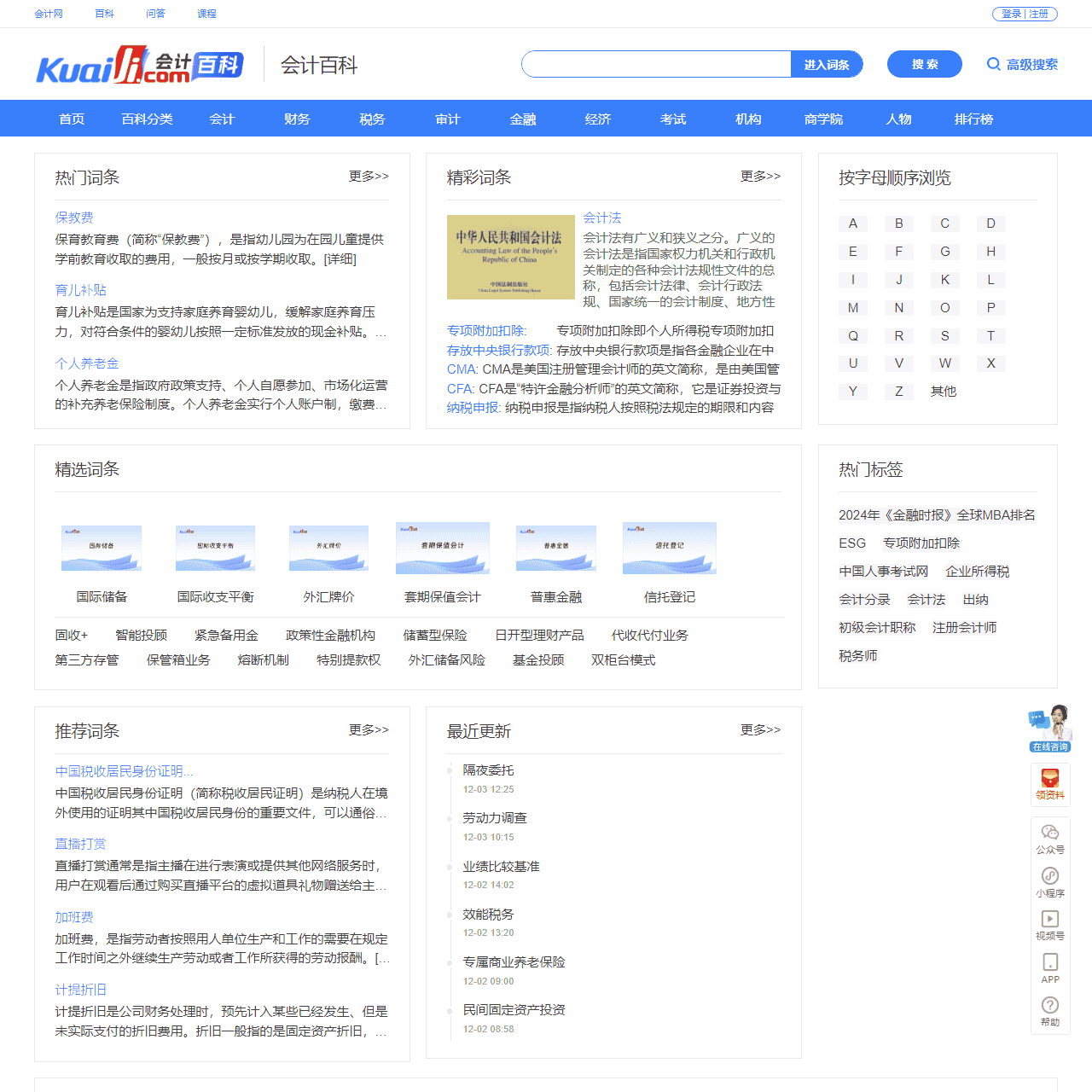Screen dimensions: 1092x1092
Task: Open 课程 in the top menu
Action: point(206,14)
